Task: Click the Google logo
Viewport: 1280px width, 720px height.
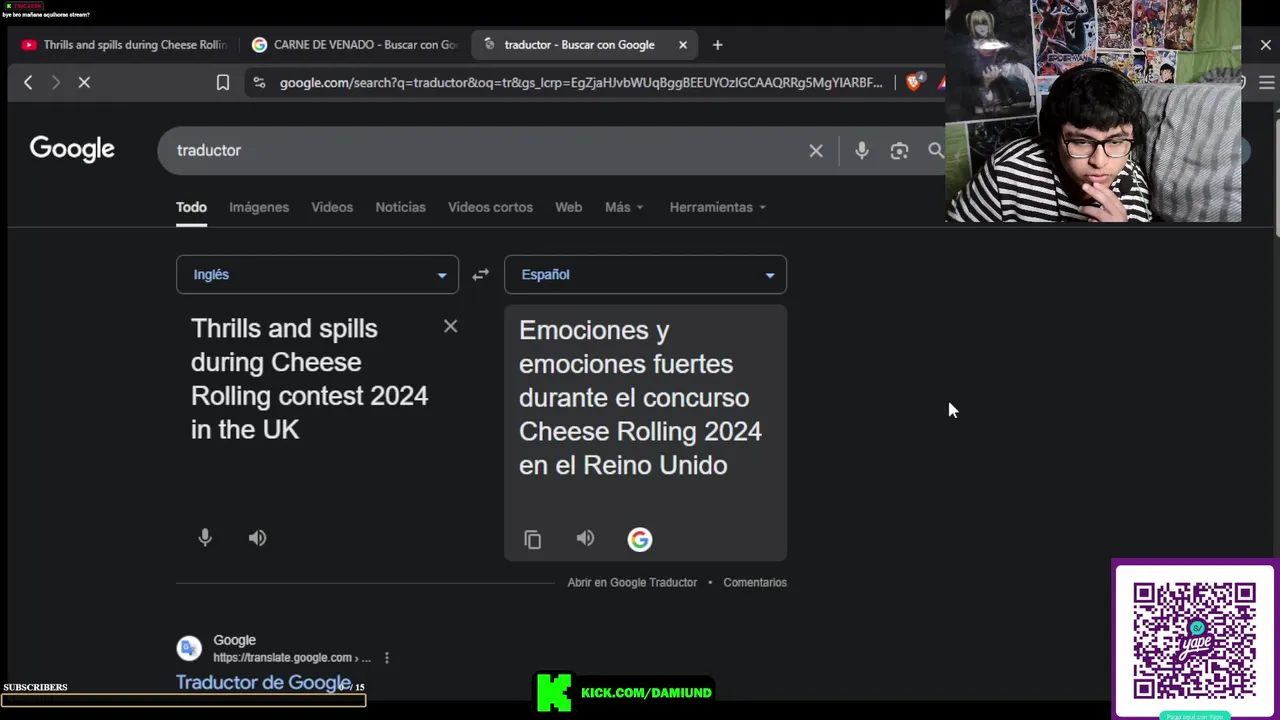Action: pos(72,149)
